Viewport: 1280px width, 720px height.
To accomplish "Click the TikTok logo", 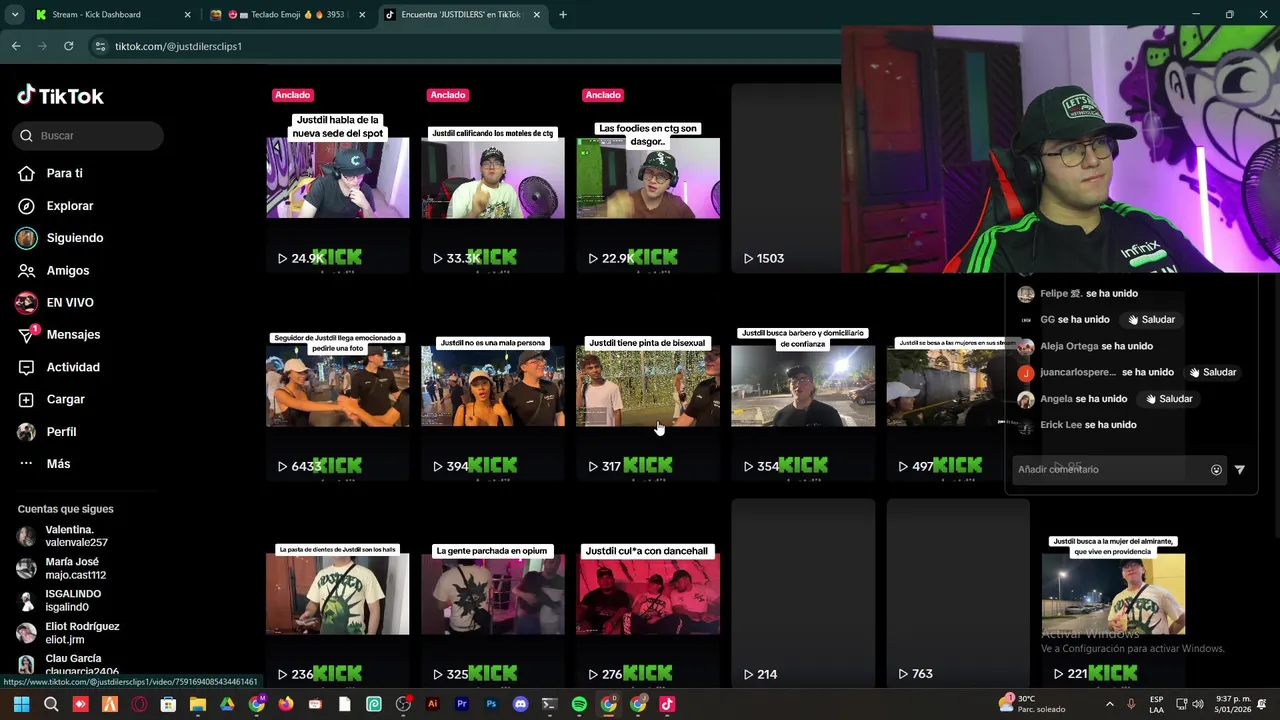I will point(60,96).
